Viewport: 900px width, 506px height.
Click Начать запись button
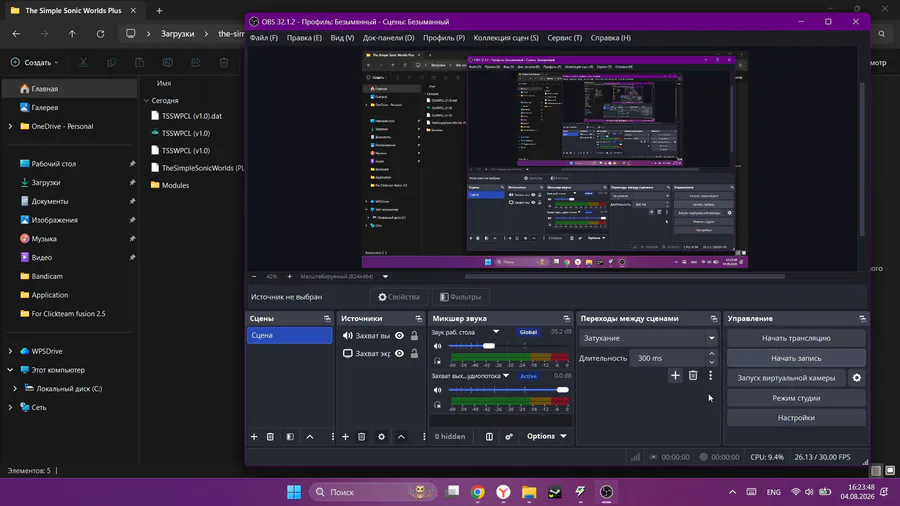point(796,358)
